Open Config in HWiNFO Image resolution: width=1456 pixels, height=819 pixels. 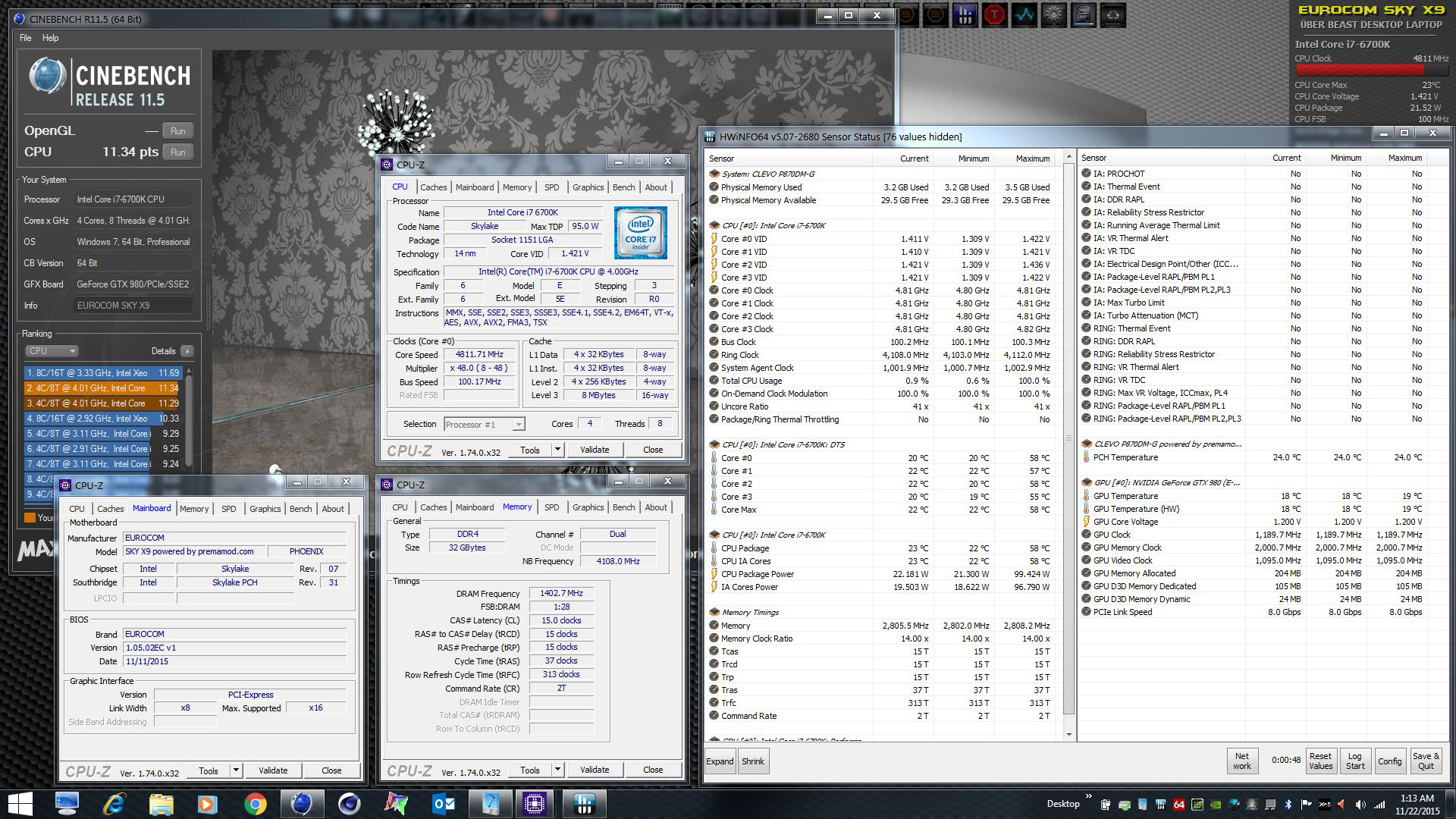click(x=1390, y=761)
